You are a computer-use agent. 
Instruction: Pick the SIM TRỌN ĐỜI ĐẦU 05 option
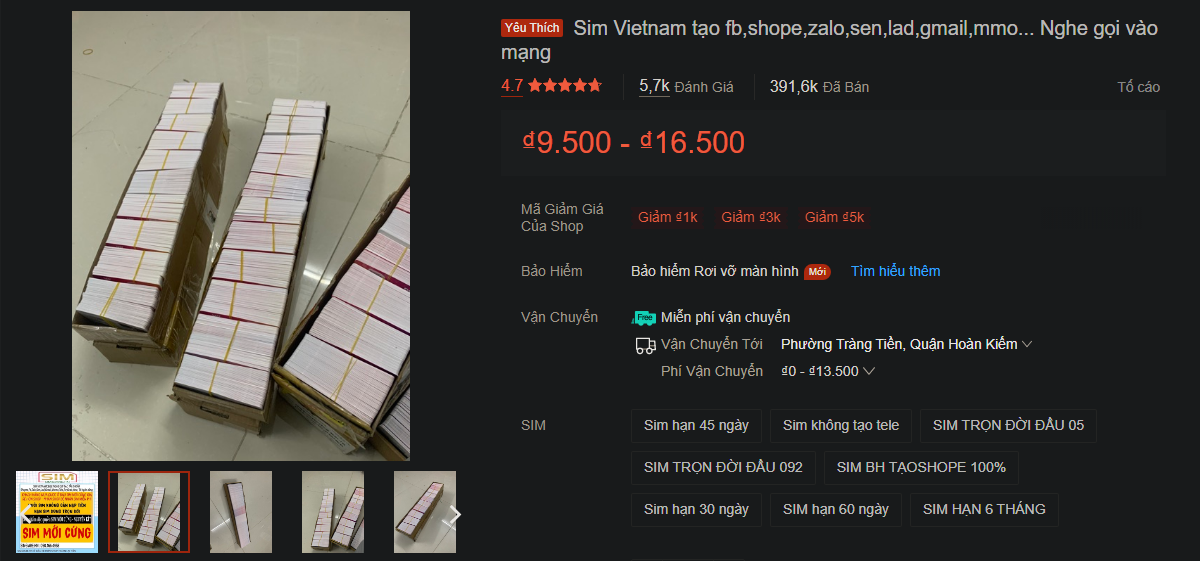[1008, 425]
